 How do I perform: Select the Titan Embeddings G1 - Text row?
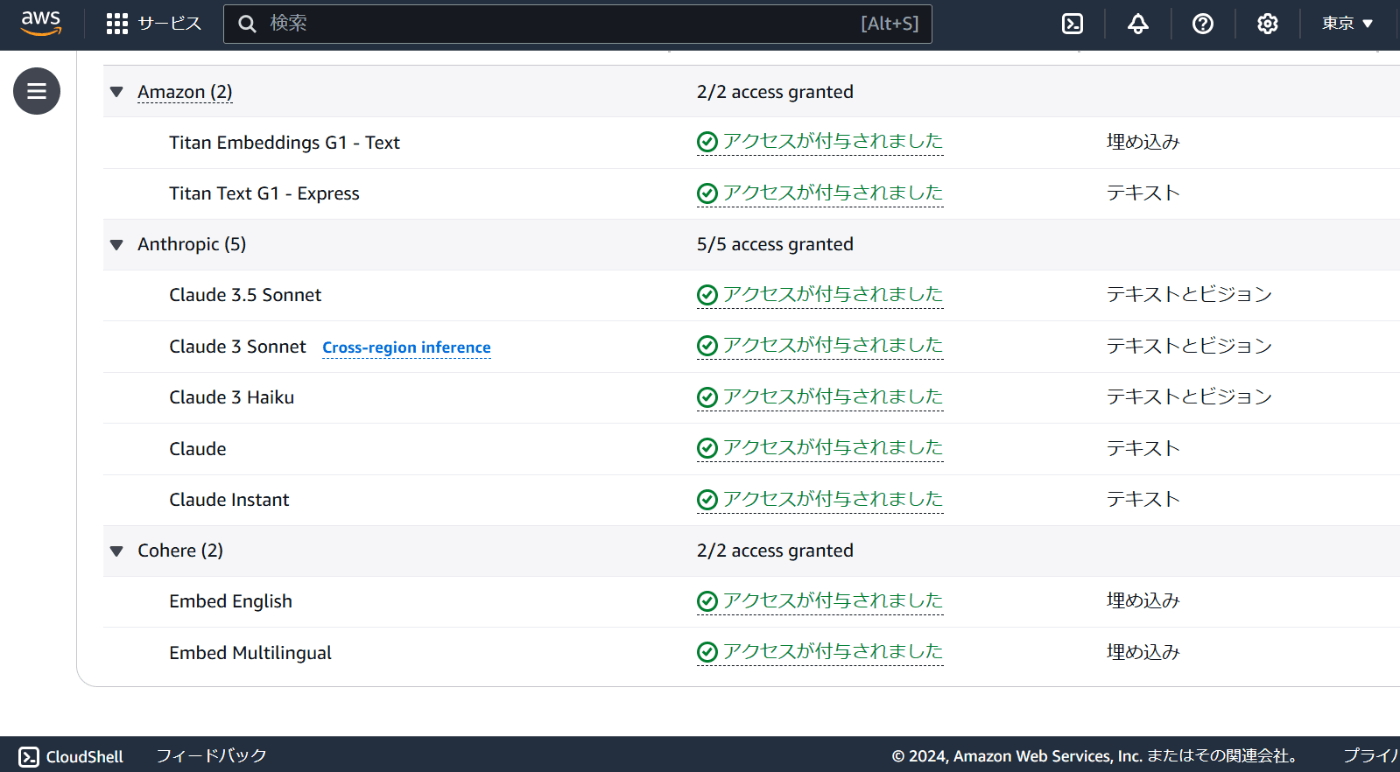[751, 143]
